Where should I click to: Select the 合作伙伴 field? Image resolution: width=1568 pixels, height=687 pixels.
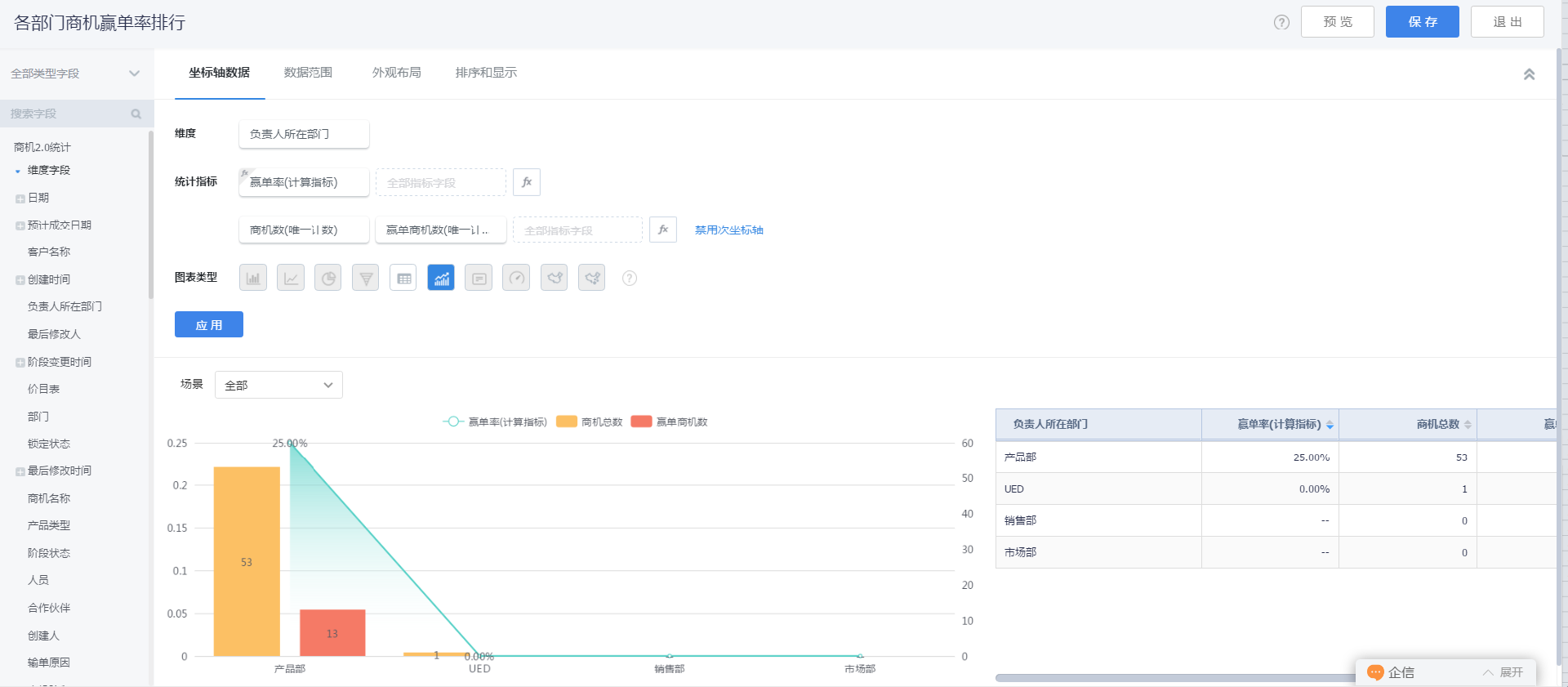click(x=49, y=609)
